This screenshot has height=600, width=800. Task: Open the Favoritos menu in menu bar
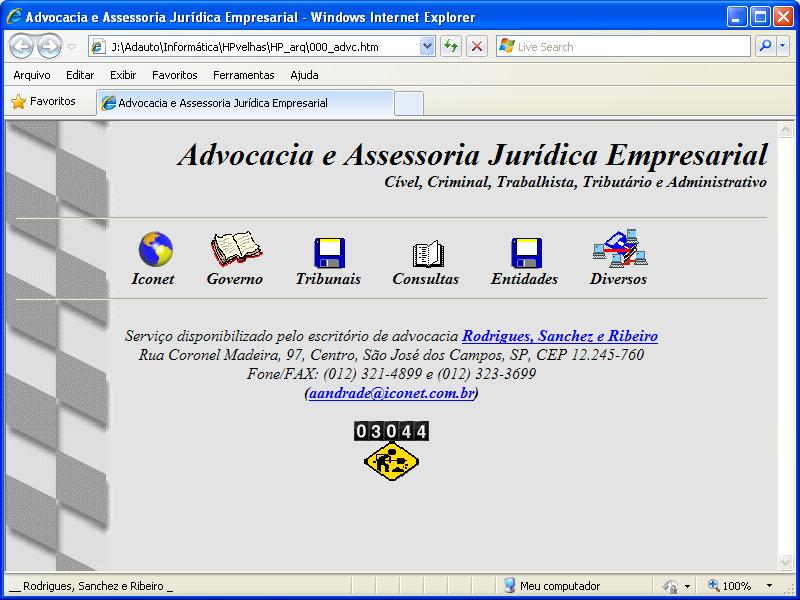click(x=174, y=75)
